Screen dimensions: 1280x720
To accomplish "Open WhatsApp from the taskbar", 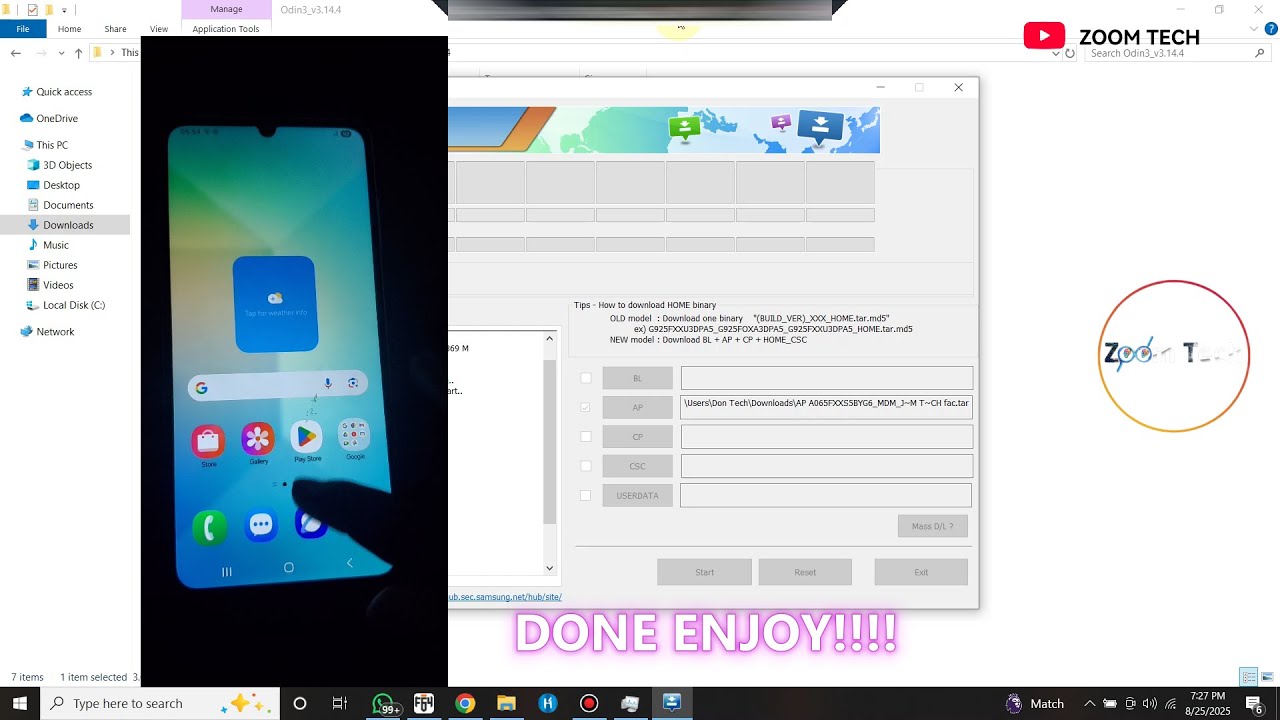I will pos(383,703).
